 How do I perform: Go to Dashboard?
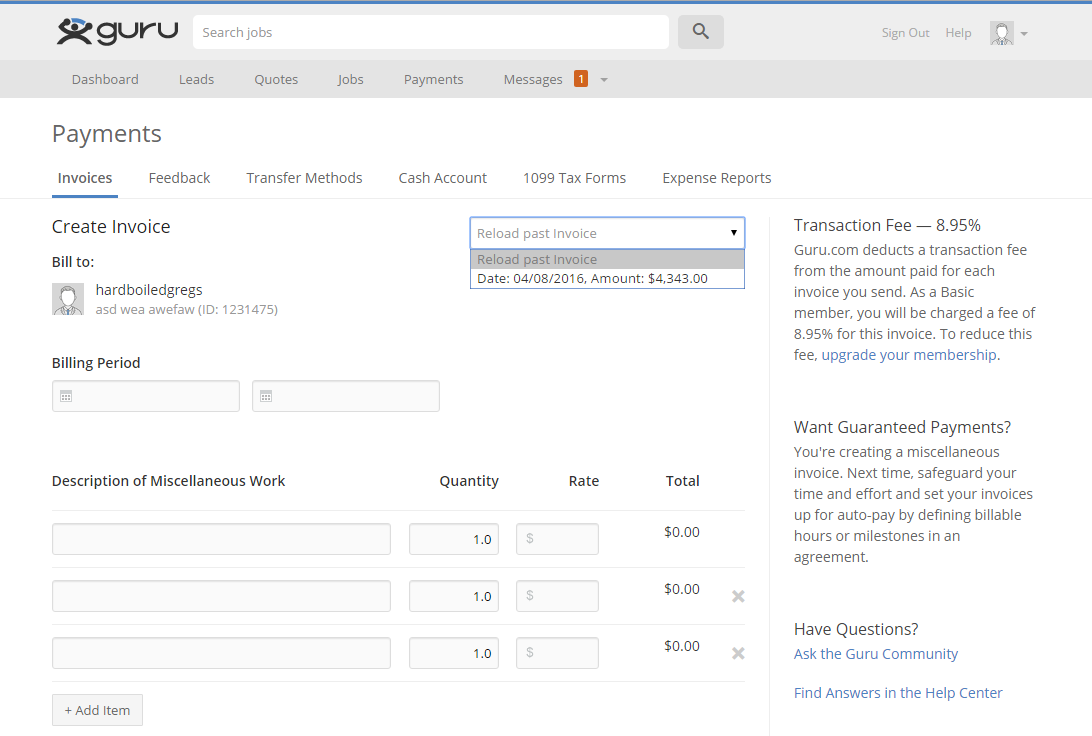(105, 79)
